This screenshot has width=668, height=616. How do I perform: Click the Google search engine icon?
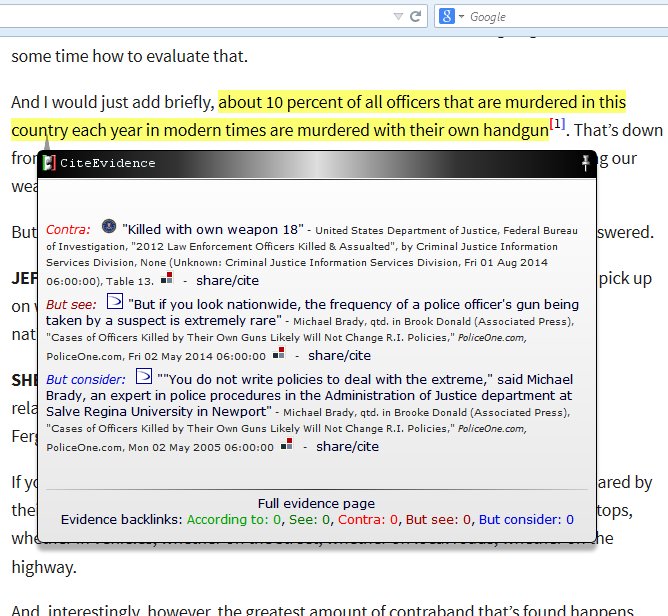click(446, 16)
